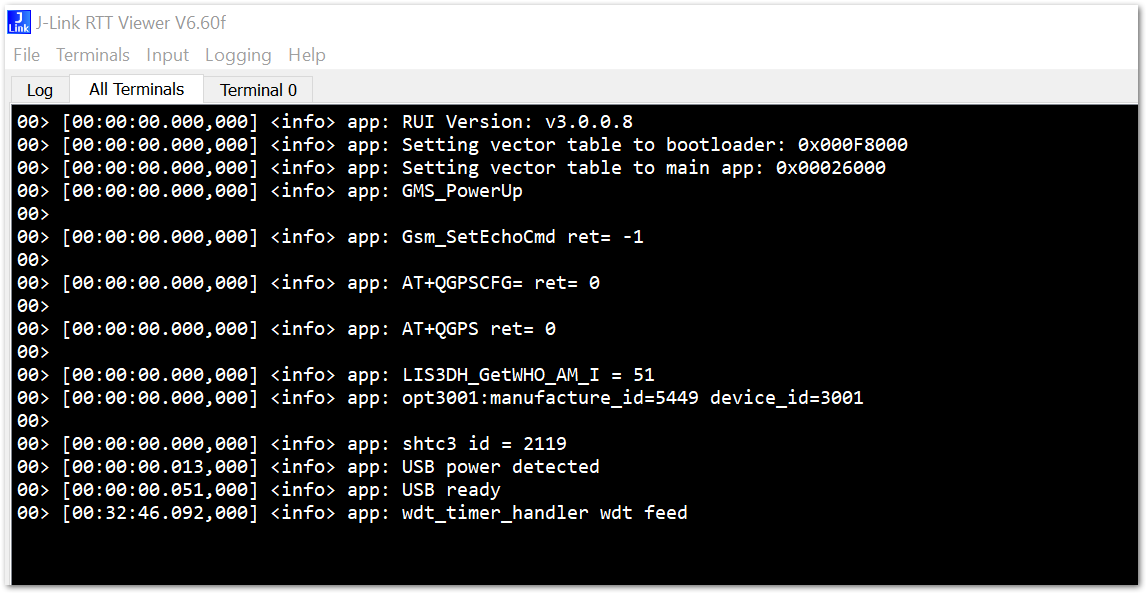The height and width of the screenshot is (594, 1147).
Task: Click the AT+QGPSCFG= ret= 0 line
Action: coord(308,283)
